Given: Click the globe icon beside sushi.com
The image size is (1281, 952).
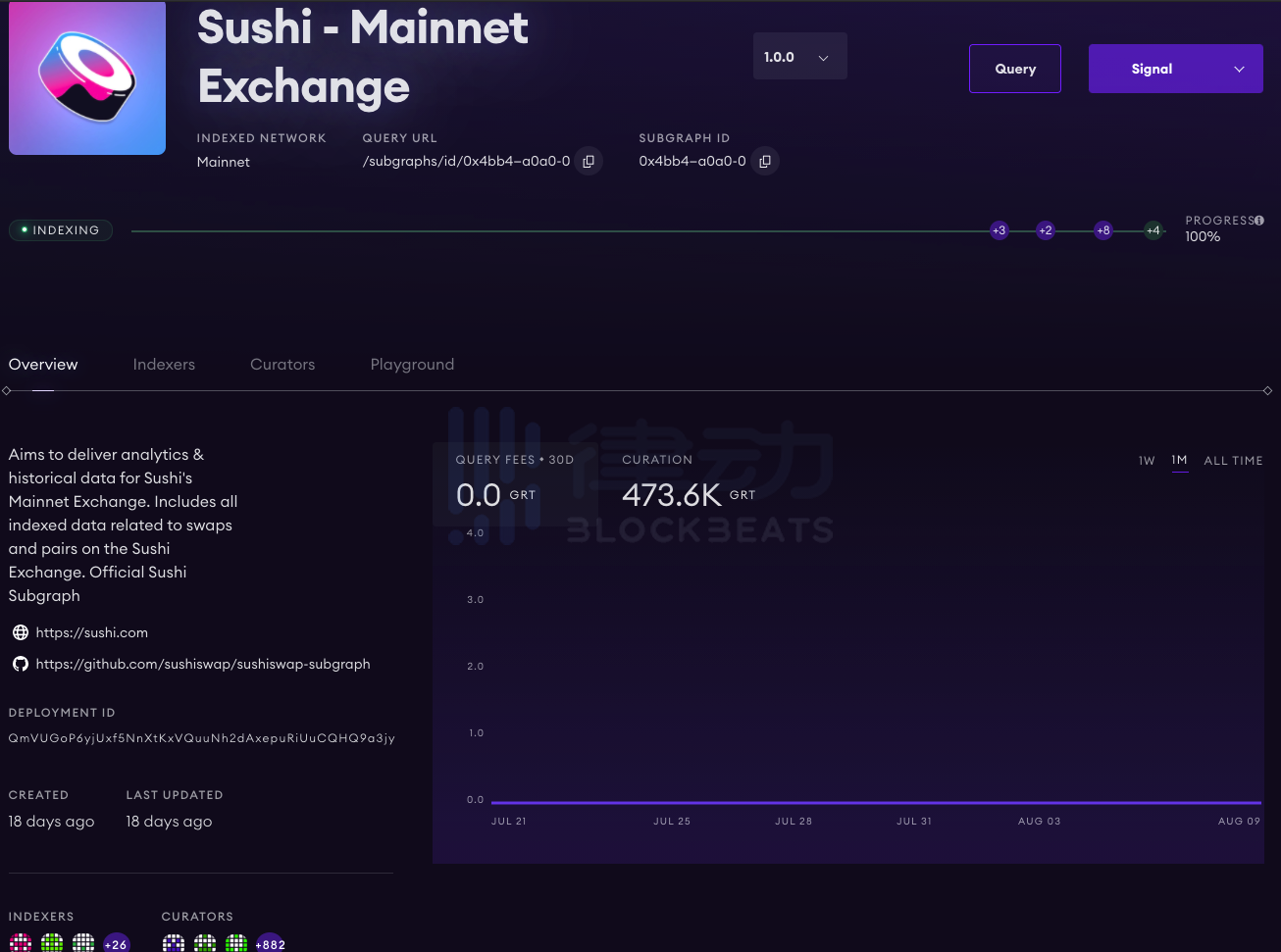Looking at the screenshot, I should (20, 632).
